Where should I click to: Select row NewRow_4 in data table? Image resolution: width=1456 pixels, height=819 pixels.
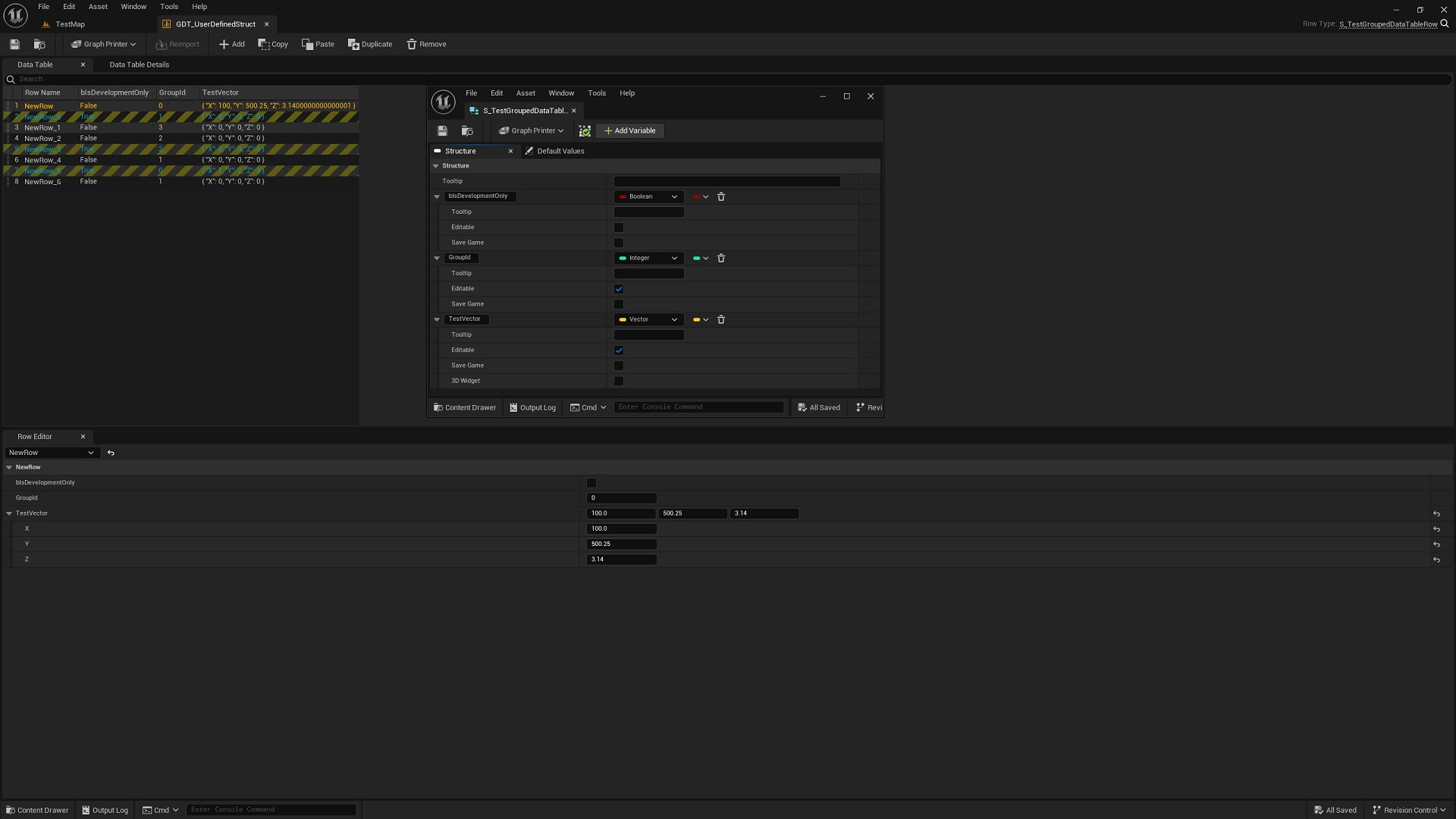tap(181, 160)
